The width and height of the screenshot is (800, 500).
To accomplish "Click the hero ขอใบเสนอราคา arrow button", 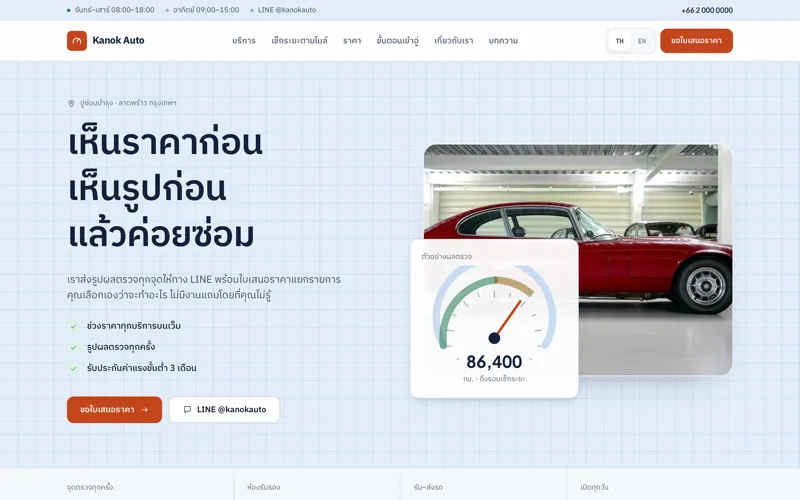I will 114,410.
